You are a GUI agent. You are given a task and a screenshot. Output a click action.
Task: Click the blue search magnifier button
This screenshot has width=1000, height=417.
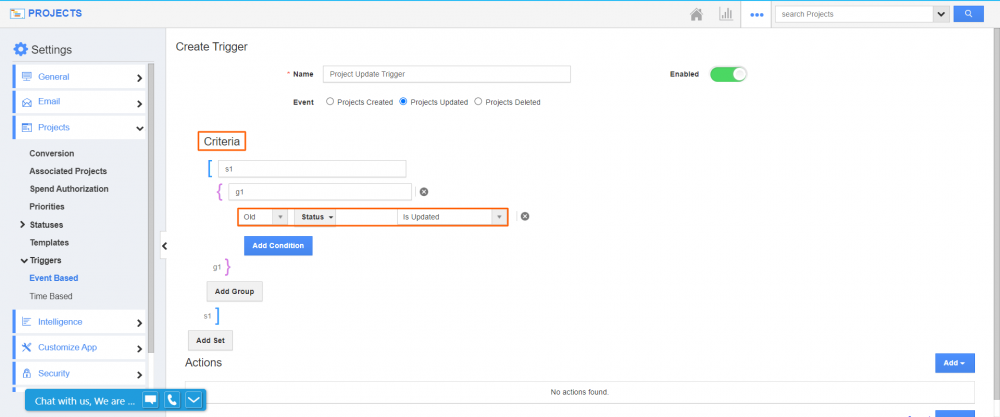click(967, 14)
